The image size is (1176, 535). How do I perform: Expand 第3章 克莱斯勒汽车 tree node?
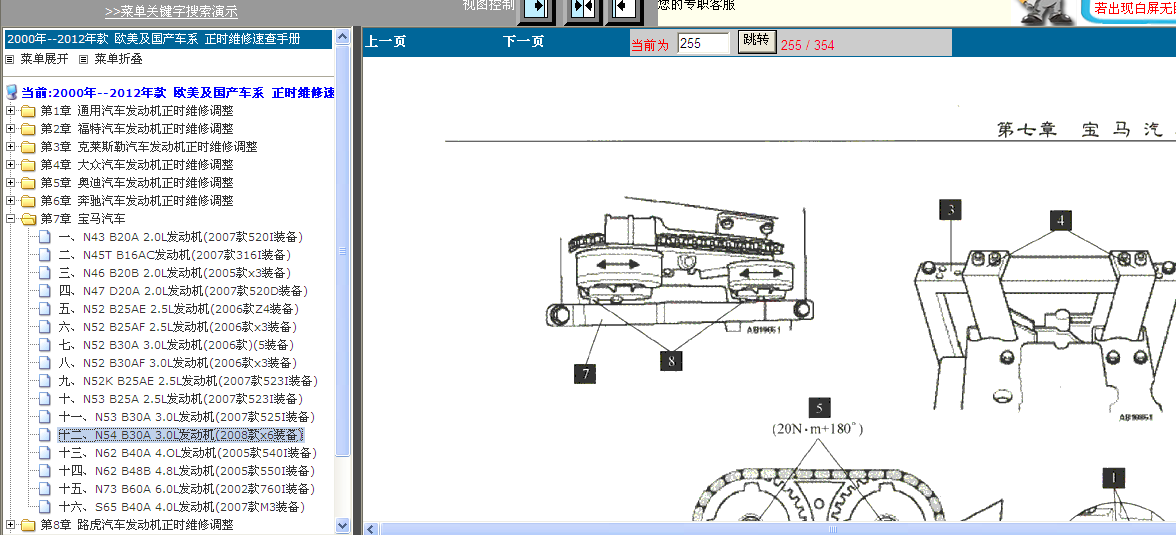coord(10,147)
